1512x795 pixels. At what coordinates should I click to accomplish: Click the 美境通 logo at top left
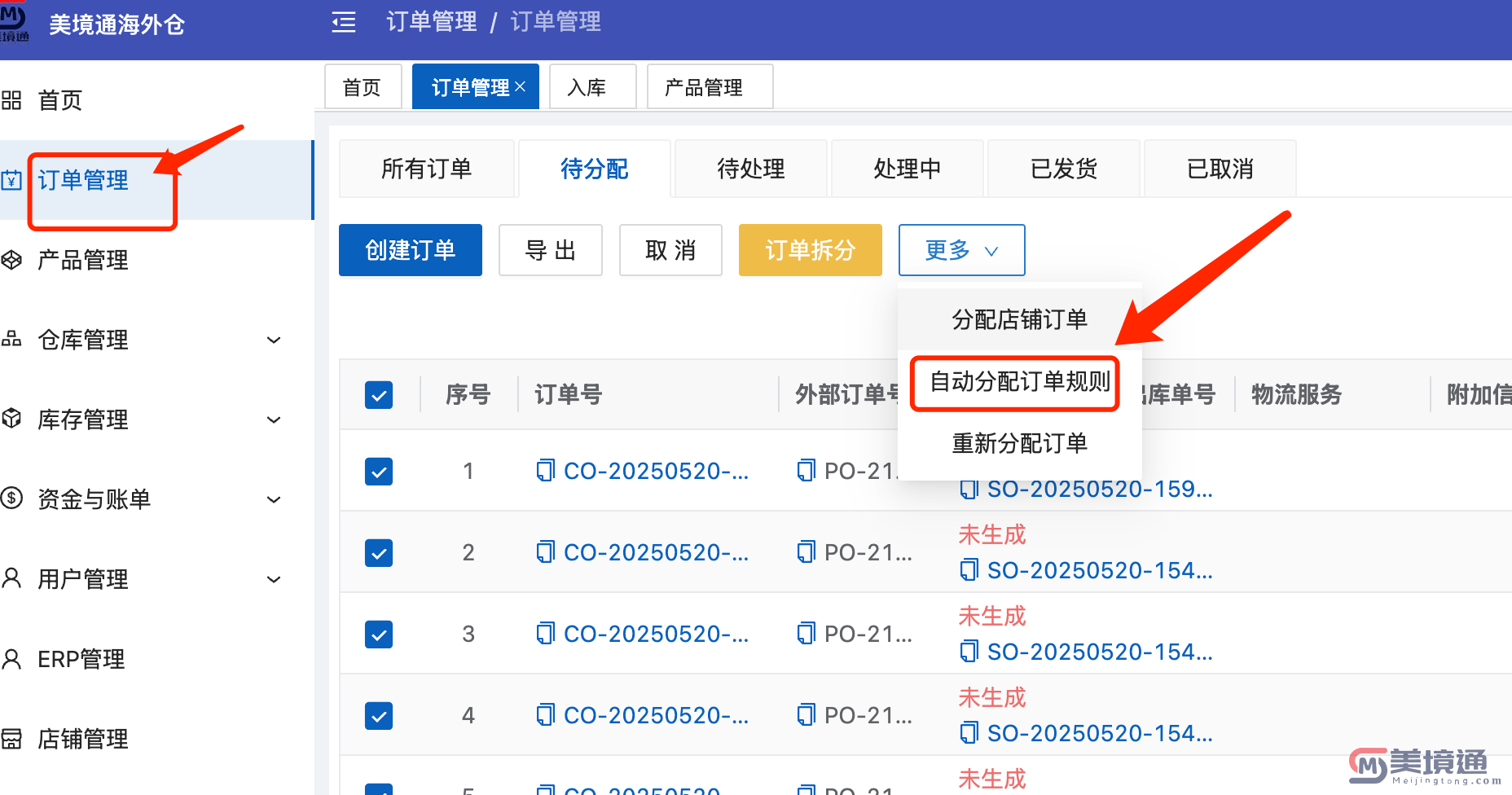[15, 23]
